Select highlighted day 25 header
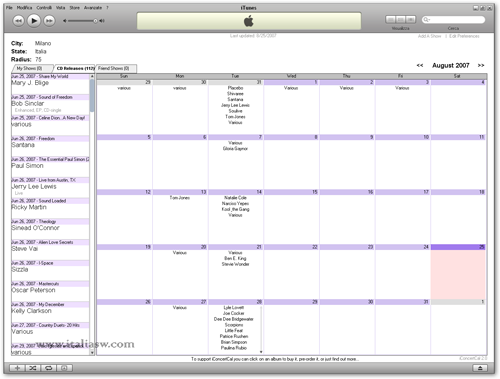Viewport: 500px width, 379px height. coord(458,247)
